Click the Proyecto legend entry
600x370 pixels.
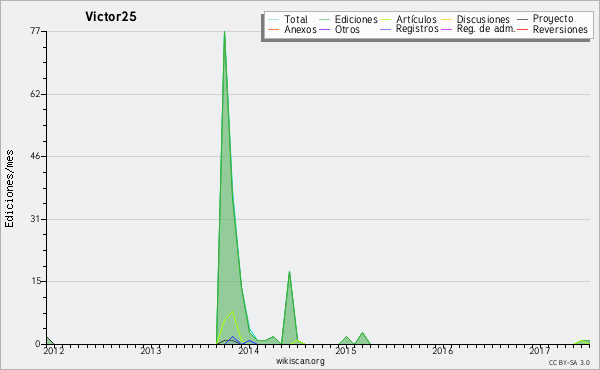click(545, 19)
